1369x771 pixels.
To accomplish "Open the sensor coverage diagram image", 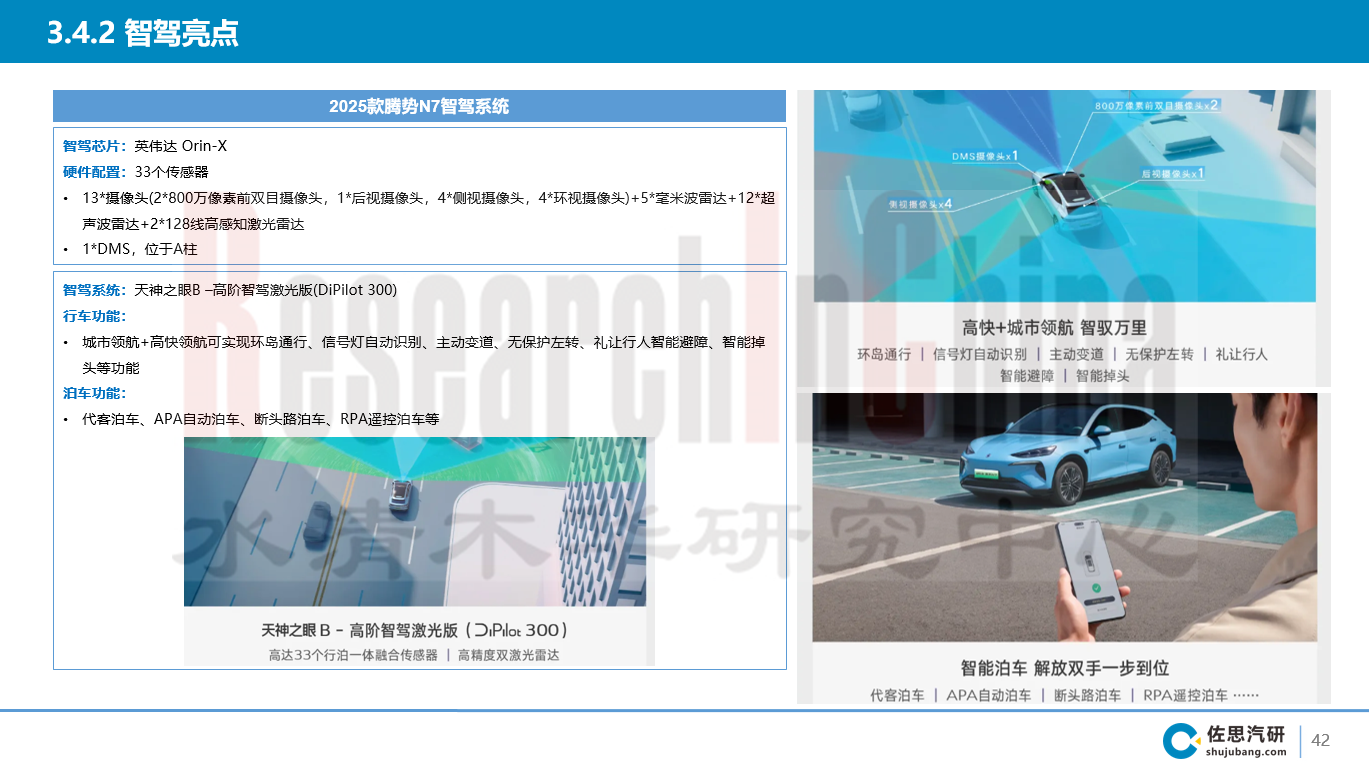I will pos(1065,196).
